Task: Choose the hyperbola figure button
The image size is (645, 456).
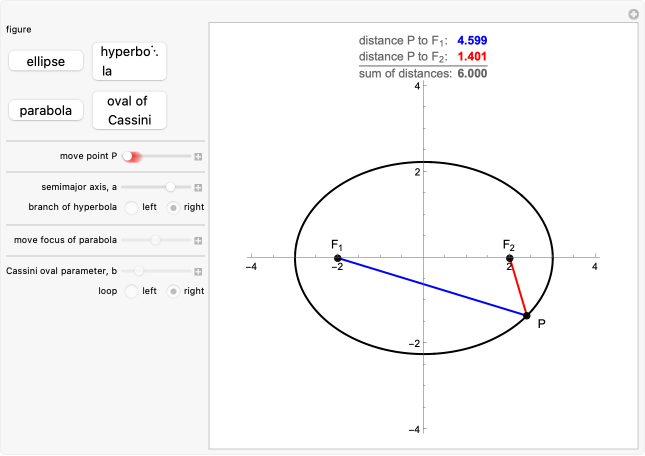Action: pos(129,61)
